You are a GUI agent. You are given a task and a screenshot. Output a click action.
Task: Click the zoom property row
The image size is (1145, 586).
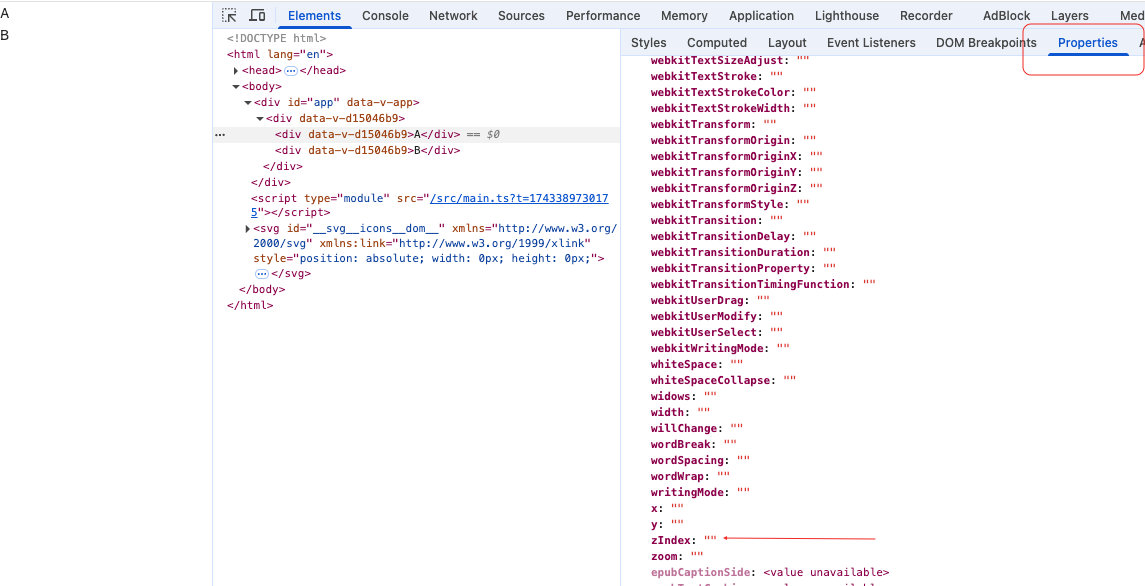[677, 557]
